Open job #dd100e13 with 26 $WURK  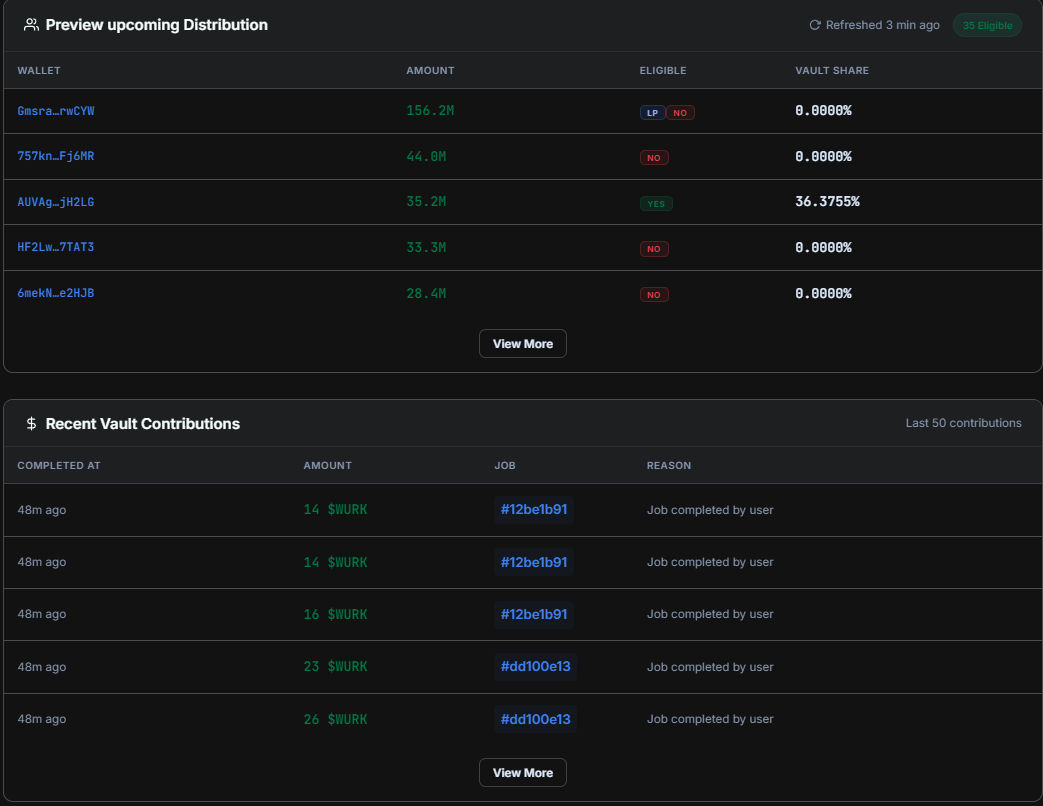(535, 719)
